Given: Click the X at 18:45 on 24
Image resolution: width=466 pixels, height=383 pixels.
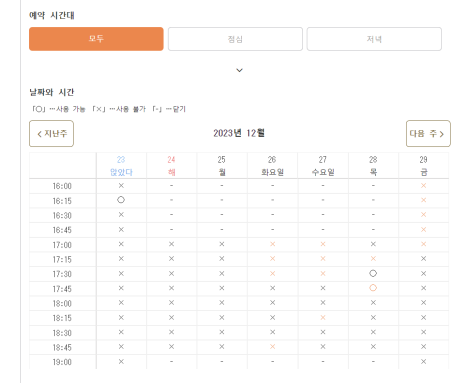Looking at the screenshot, I should pos(171,347).
